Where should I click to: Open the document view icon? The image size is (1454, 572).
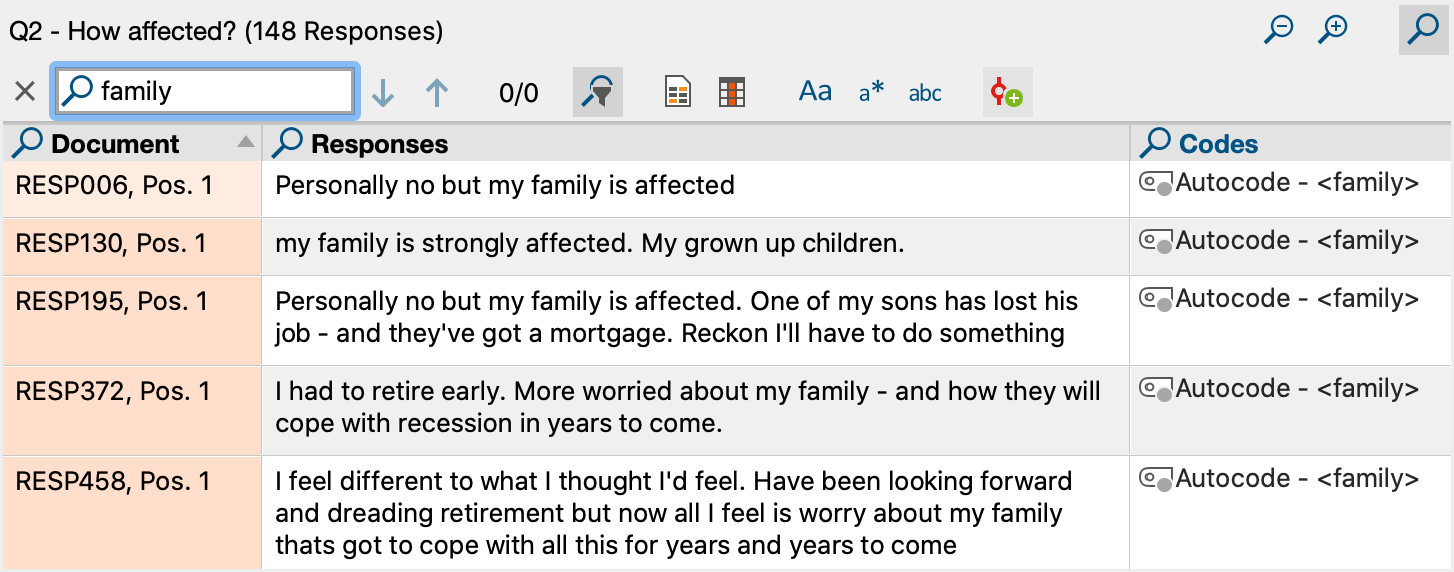(x=678, y=93)
